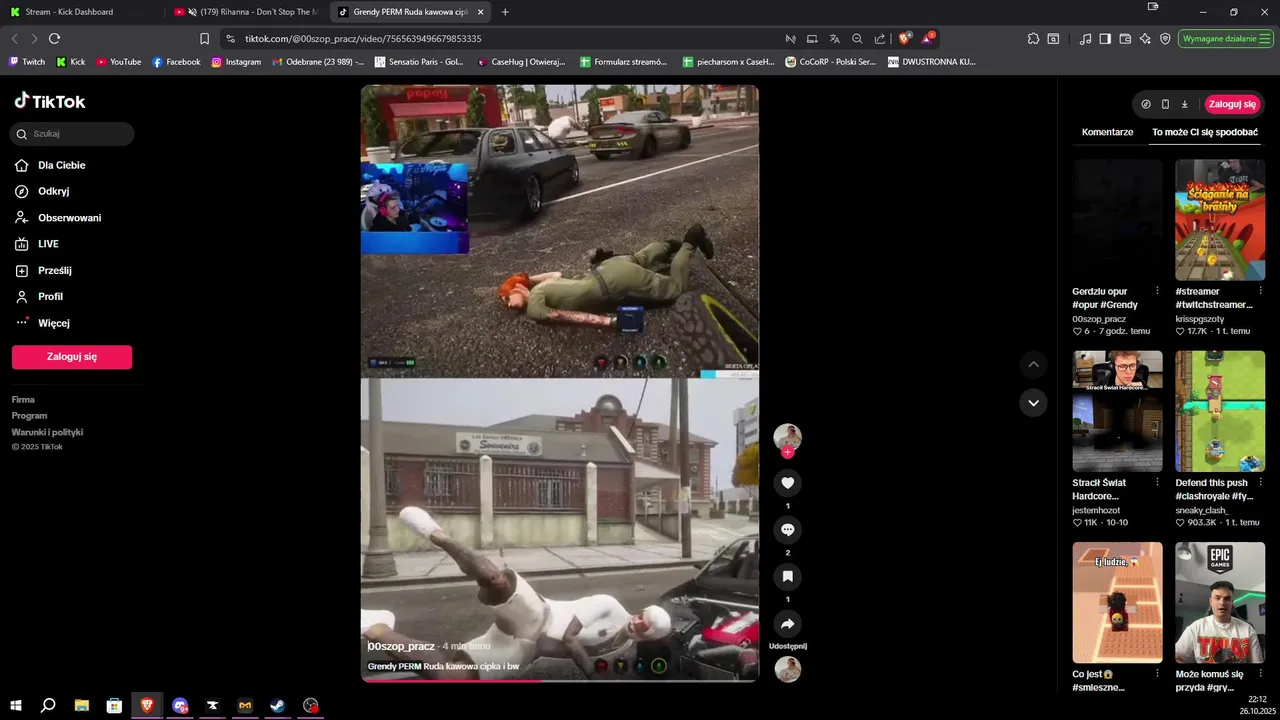1280x720 pixels.
Task: Open the Epic Games video thumbnail
Action: (x=1220, y=602)
